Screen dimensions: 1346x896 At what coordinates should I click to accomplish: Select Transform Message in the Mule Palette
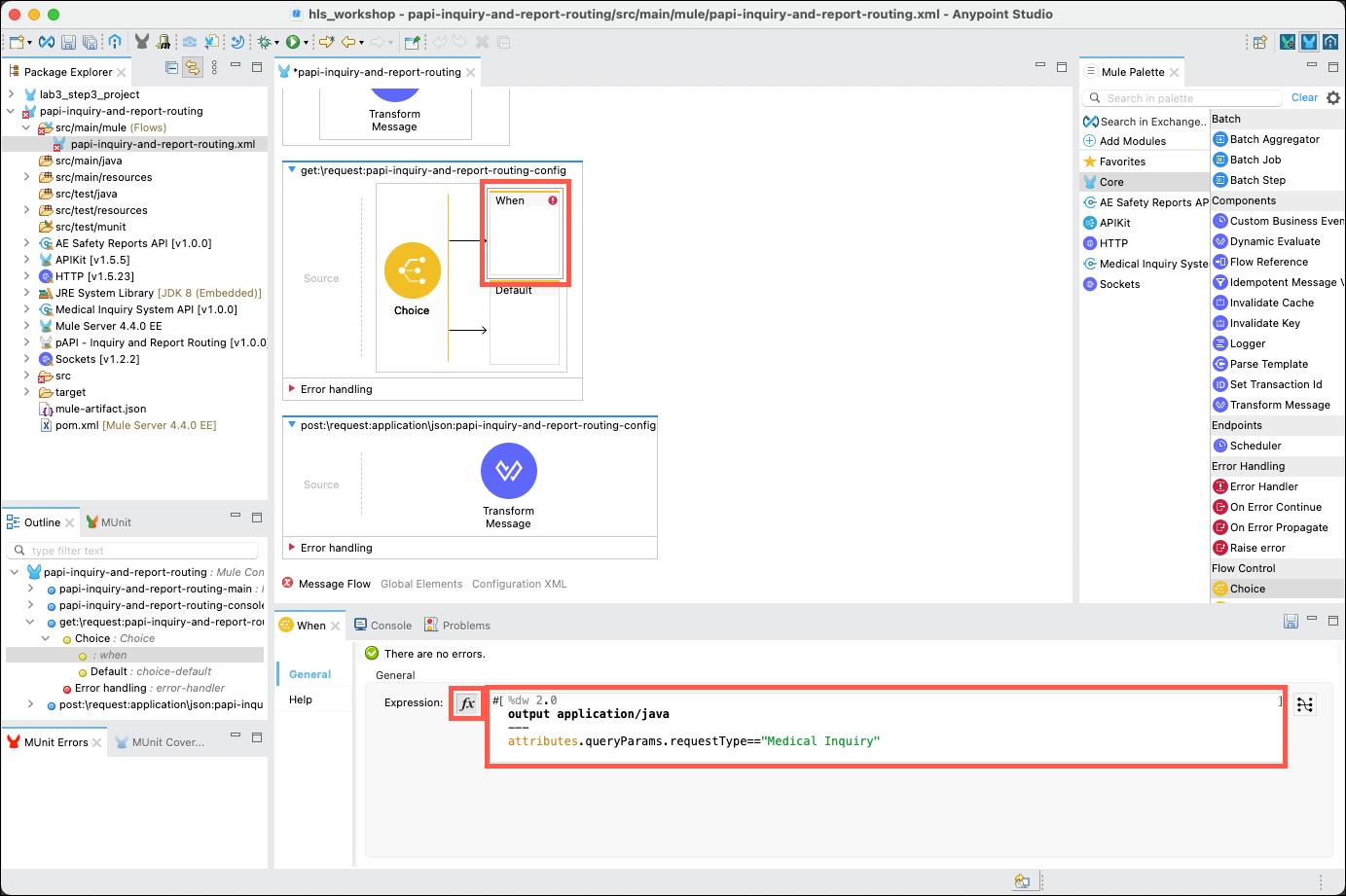coord(1271,405)
